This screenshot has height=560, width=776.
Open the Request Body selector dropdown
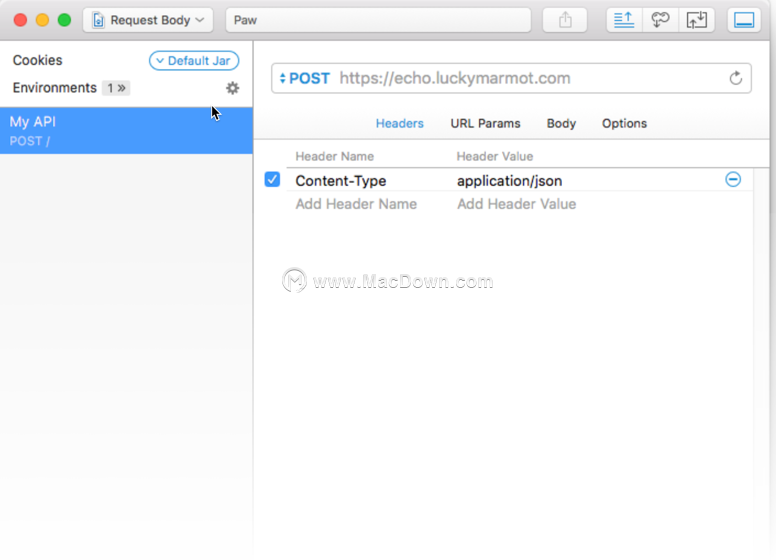[148, 20]
